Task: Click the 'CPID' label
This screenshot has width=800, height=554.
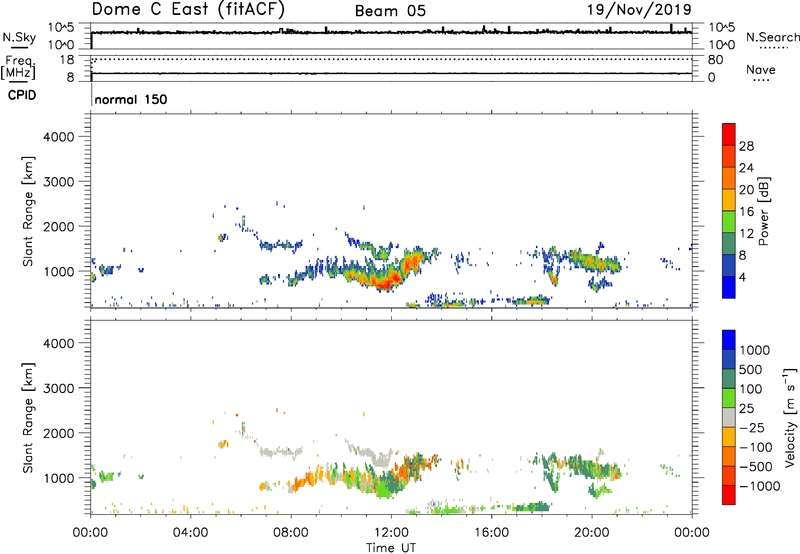Action: pos(22,95)
